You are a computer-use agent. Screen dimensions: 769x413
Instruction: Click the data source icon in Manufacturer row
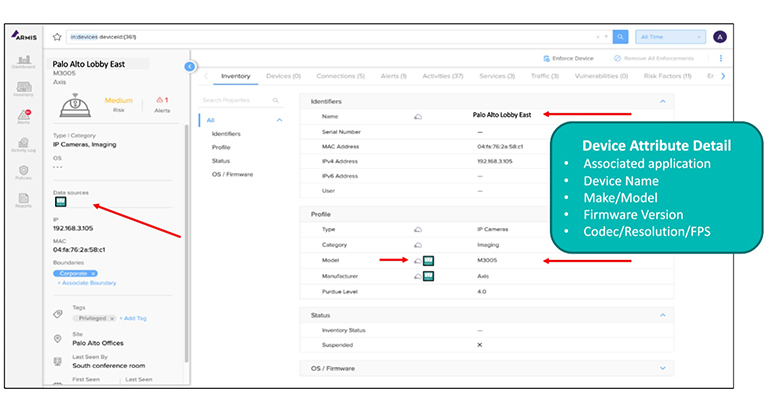click(x=428, y=276)
